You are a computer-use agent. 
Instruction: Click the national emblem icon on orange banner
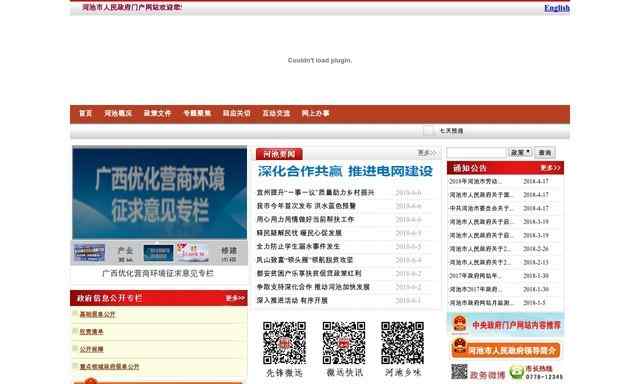tap(460, 346)
